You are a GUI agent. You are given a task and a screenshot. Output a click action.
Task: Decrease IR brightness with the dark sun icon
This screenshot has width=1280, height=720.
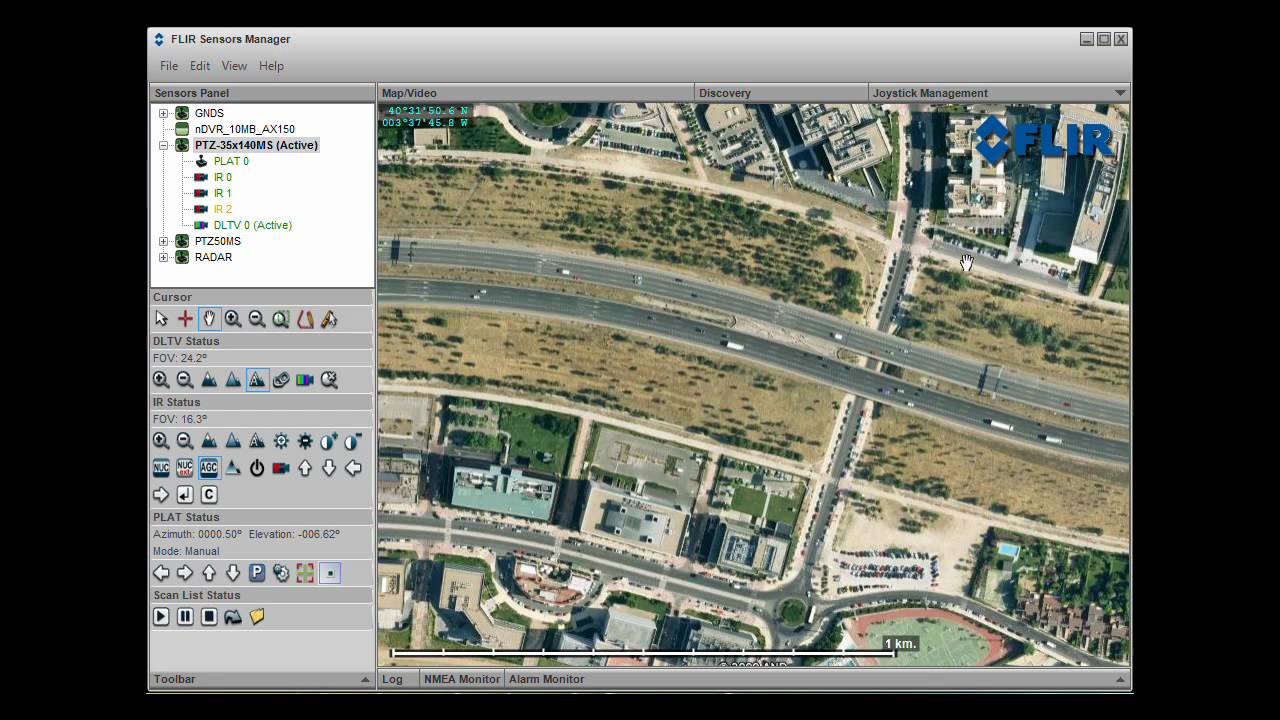pyautogui.click(x=305, y=441)
